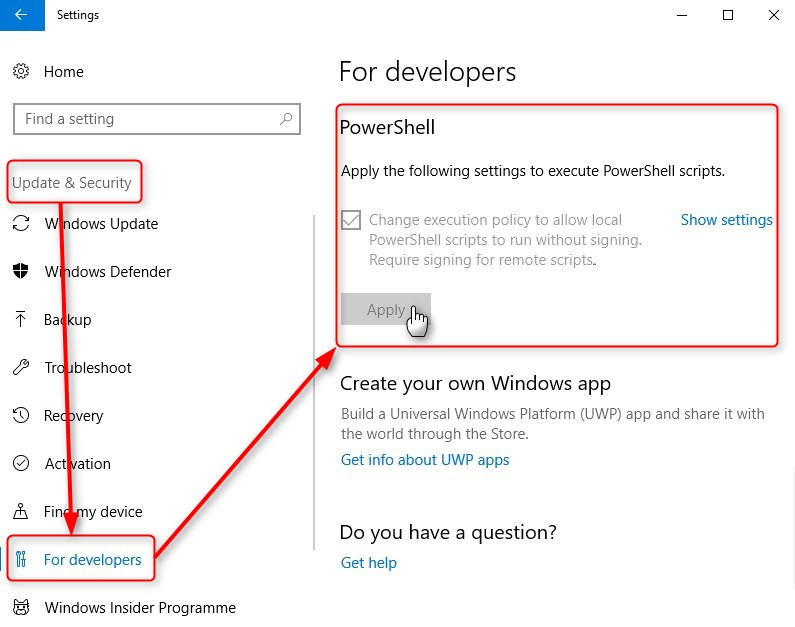
Task: Open the For developers menu item
Action: point(81,559)
